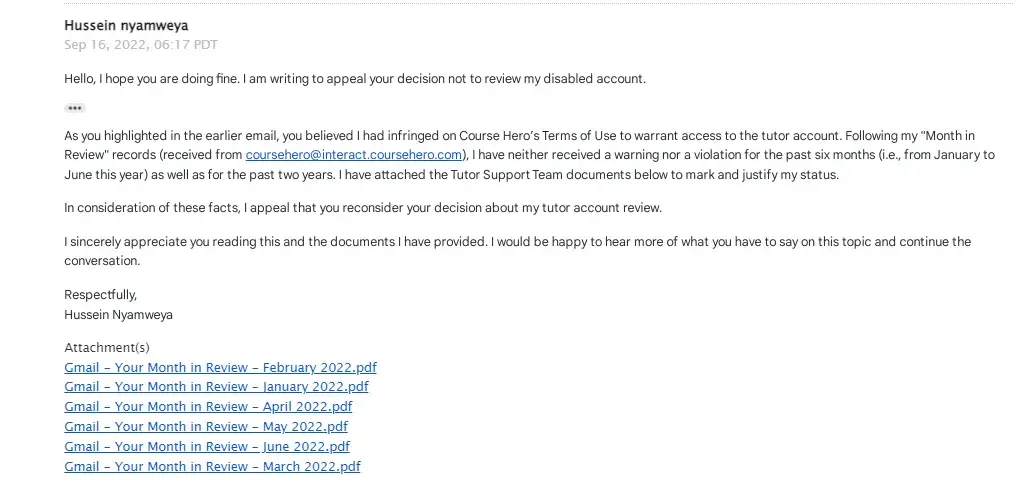Viewport: 1035px width, 498px height.
Task: Click the "Respectfully," closing line
Action: tap(100, 295)
